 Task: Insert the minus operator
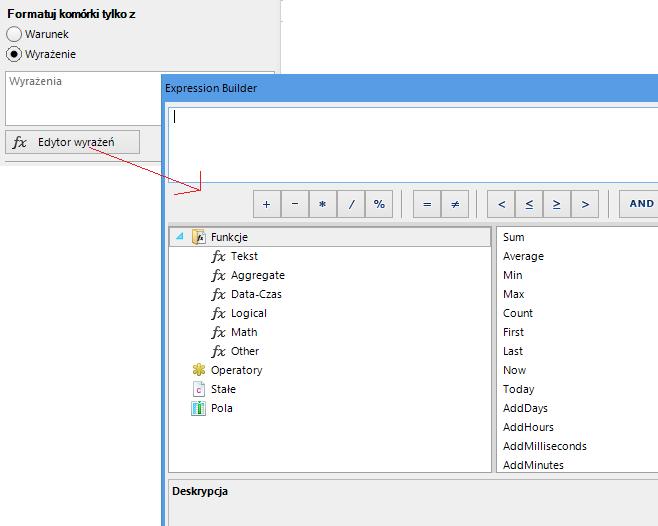[295, 204]
